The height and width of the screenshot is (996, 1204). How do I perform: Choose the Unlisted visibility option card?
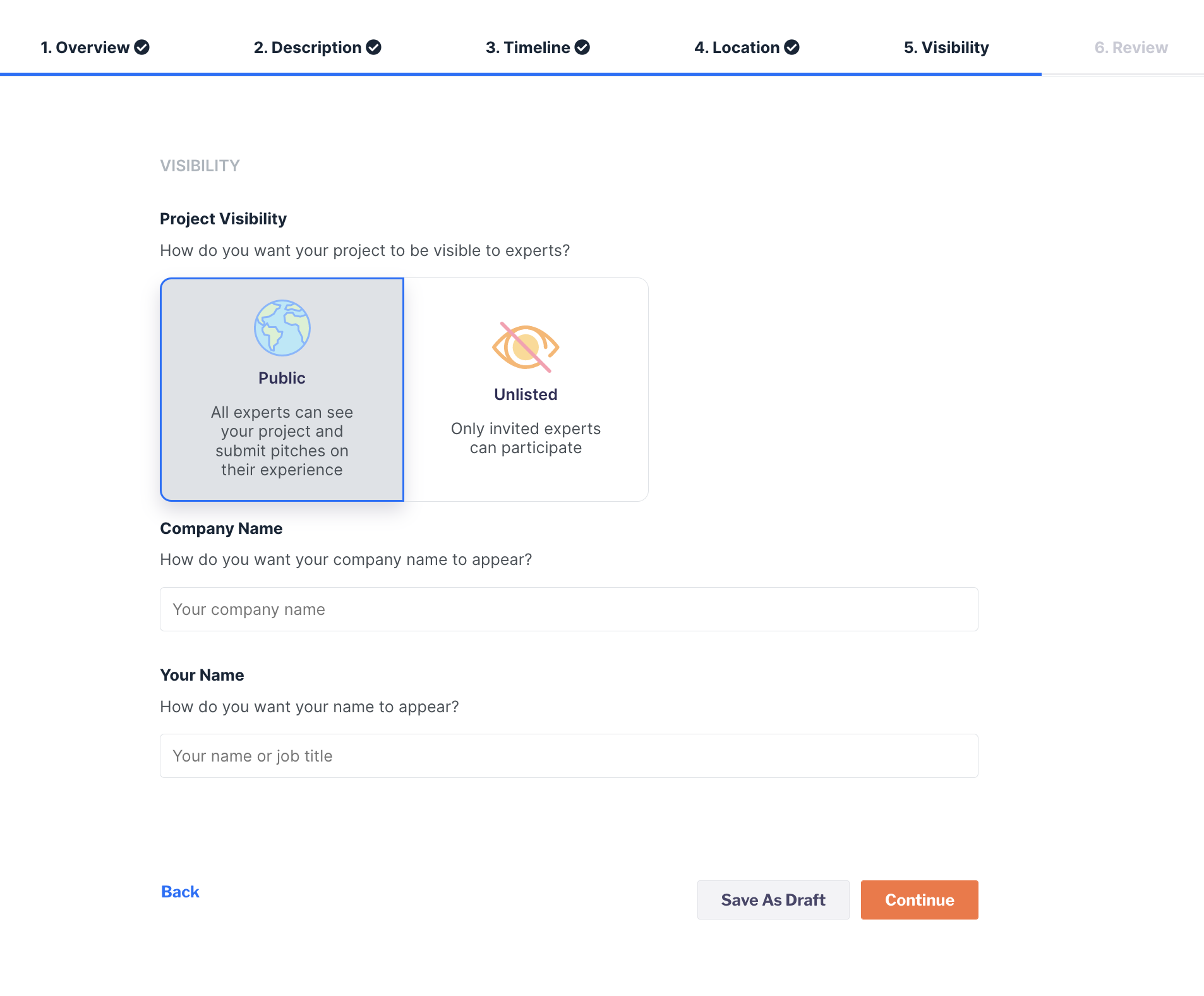click(x=526, y=389)
